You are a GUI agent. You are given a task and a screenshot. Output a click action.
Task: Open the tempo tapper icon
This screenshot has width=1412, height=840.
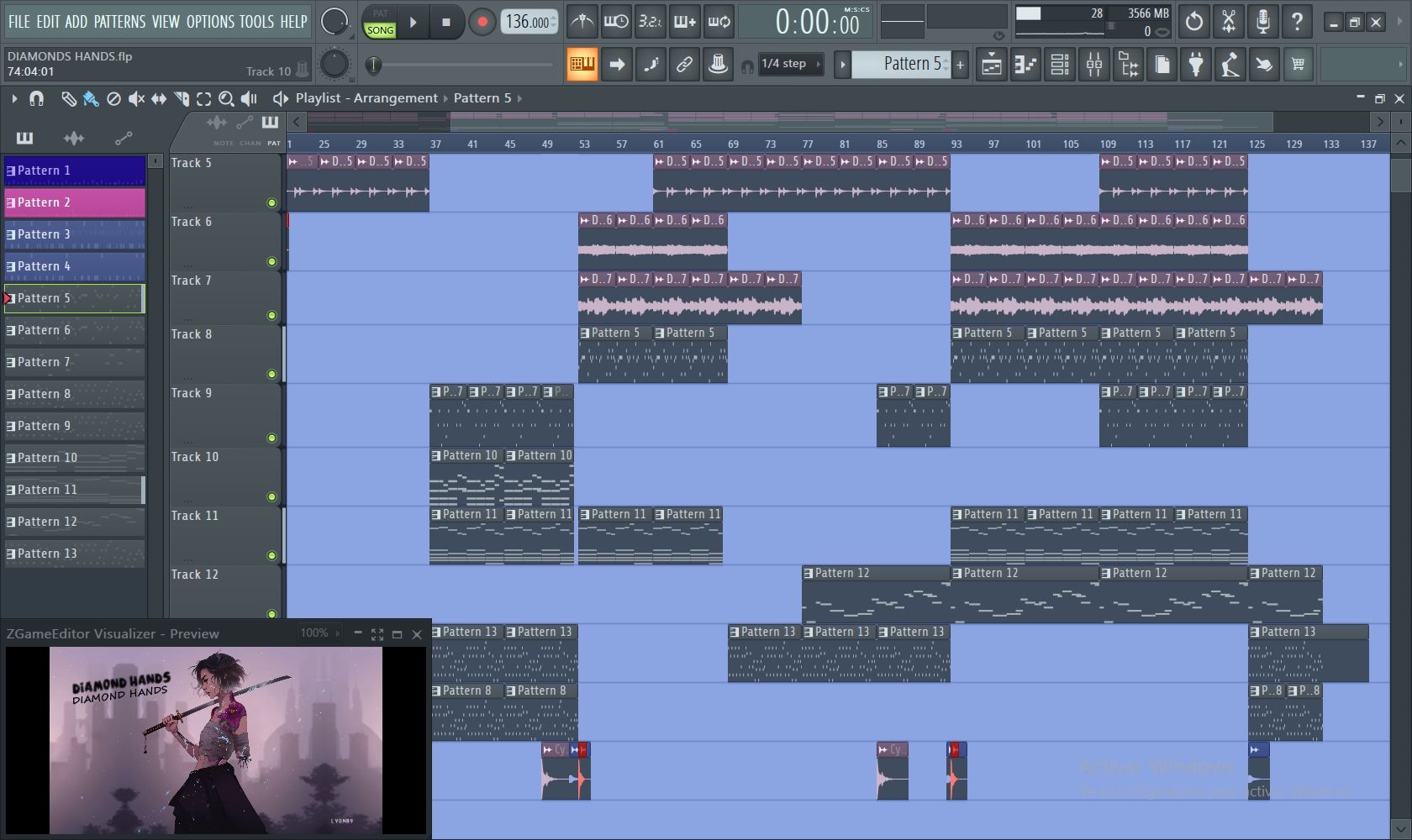pyautogui.click(x=1230, y=64)
